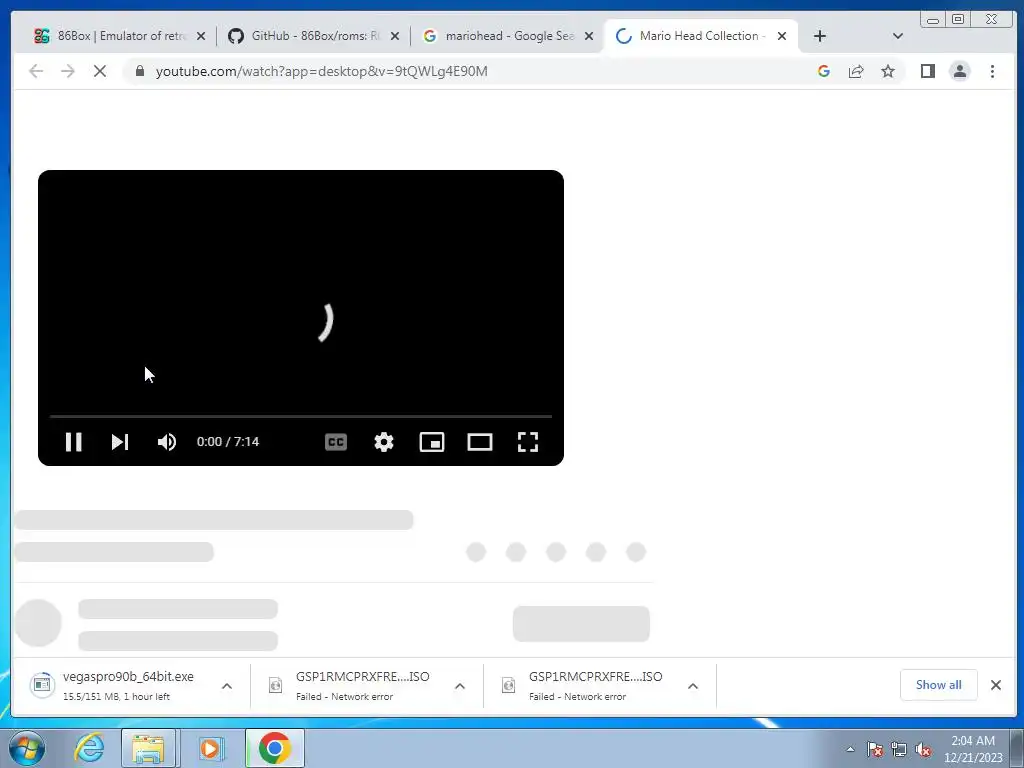Toggle closed captions on the video
1024x768 pixels.
(336, 442)
